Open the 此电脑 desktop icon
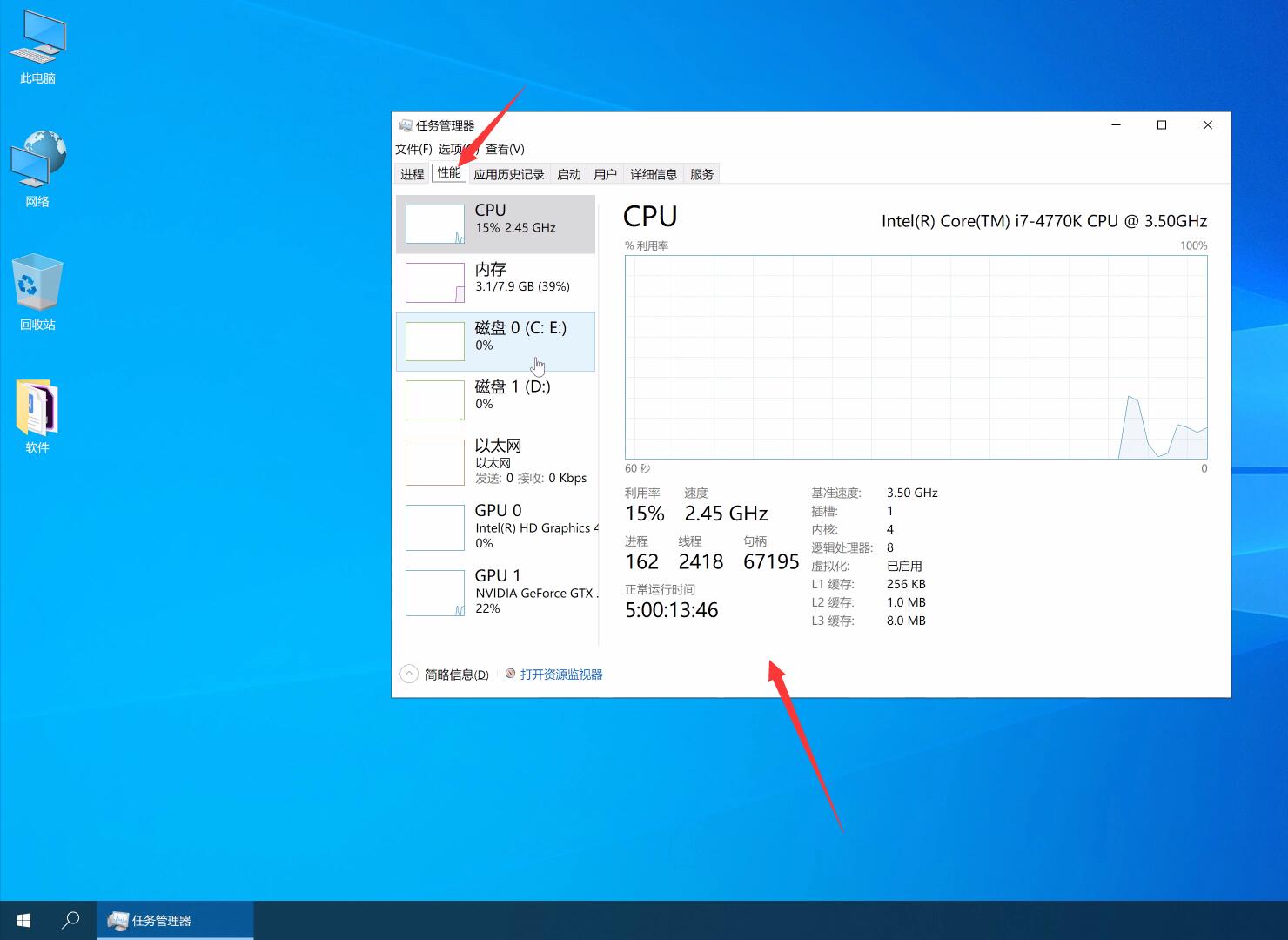Viewport: 1288px width, 940px height. (37, 48)
